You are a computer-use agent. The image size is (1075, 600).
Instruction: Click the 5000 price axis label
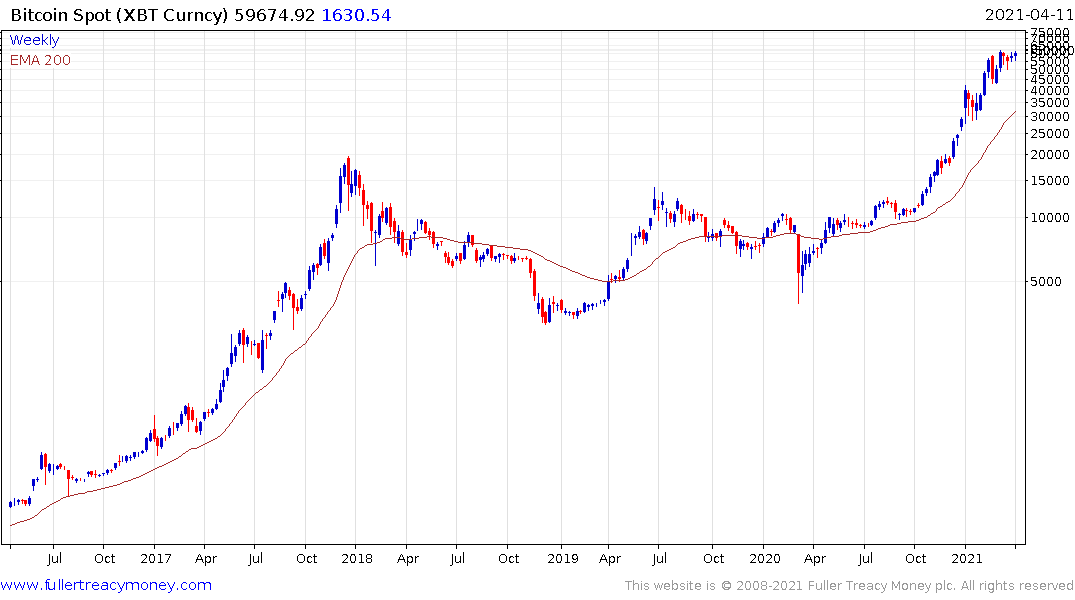tap(1046, 282)
